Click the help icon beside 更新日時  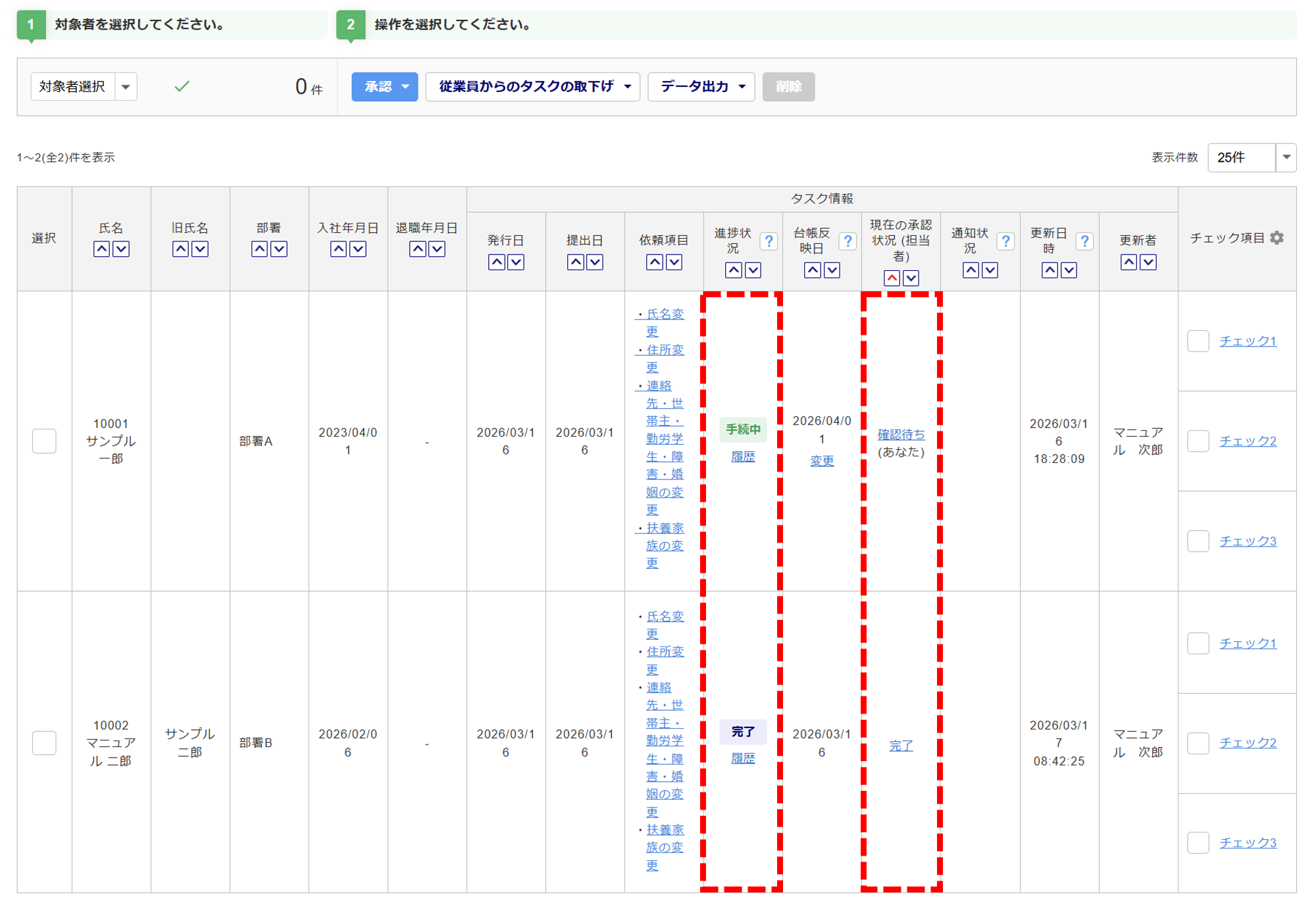click(x=1084, y=241)
